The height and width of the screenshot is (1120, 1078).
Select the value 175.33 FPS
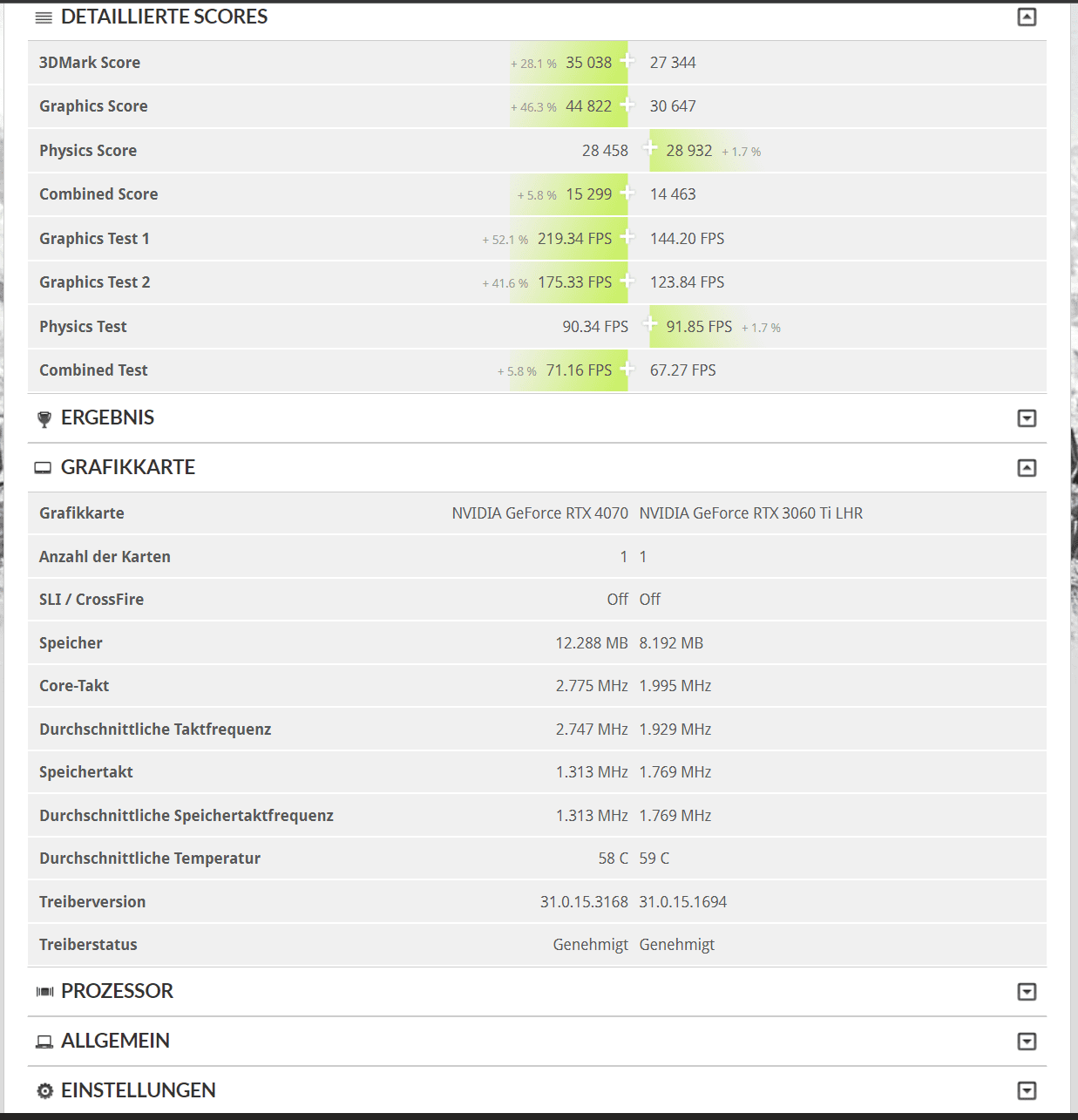tap(575, 282)
